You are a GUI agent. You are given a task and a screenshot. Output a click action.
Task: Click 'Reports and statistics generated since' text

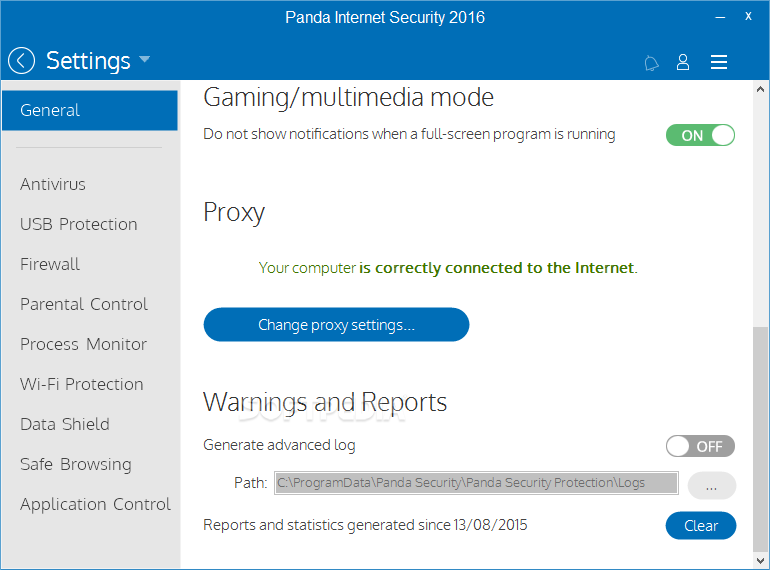[x=365, y=525]
